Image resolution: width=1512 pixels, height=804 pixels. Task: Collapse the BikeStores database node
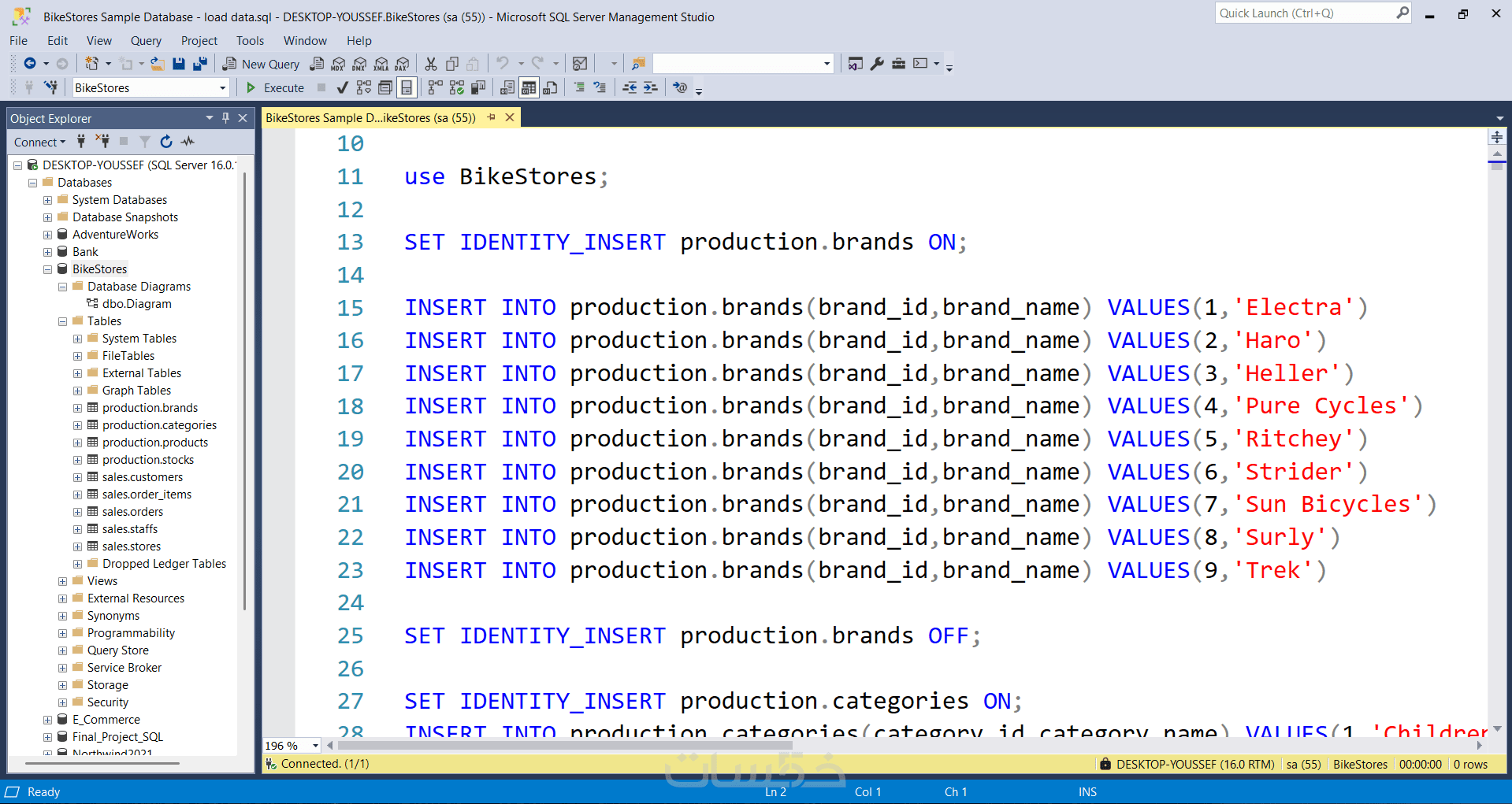47,269
